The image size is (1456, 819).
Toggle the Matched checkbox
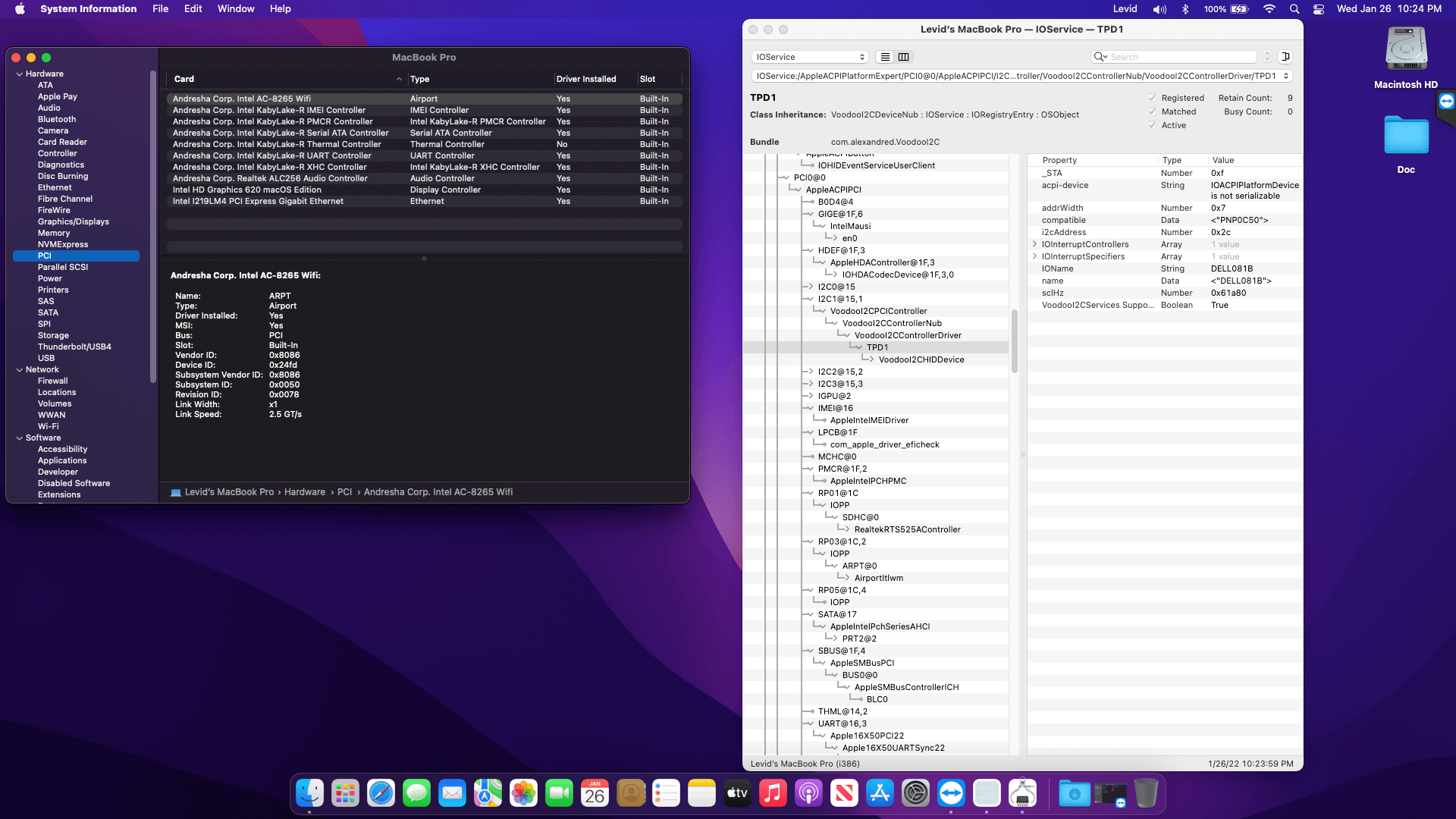(x=1152, y=111)
